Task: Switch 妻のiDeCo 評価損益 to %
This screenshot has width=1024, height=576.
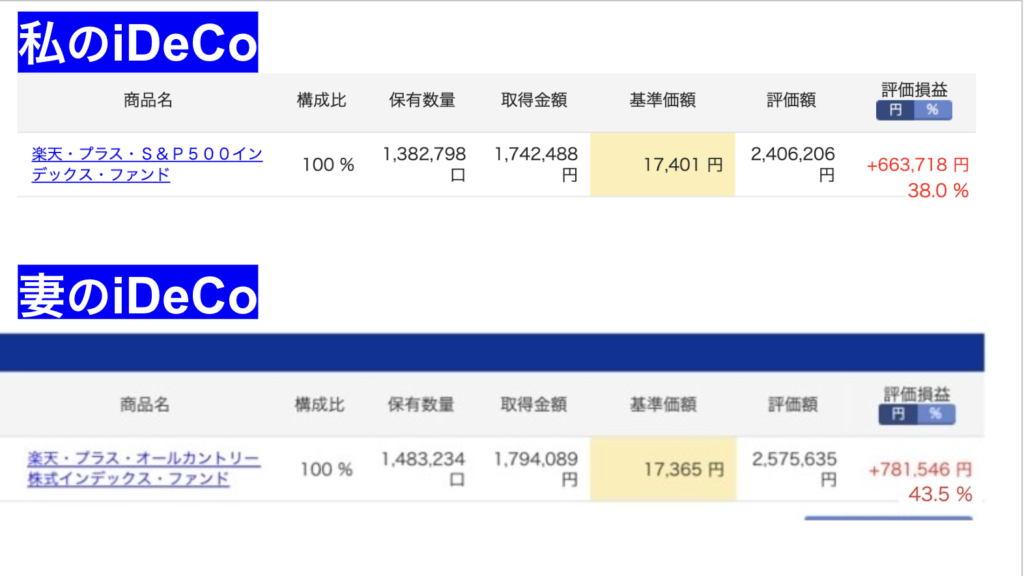Action: pos(935,414)
